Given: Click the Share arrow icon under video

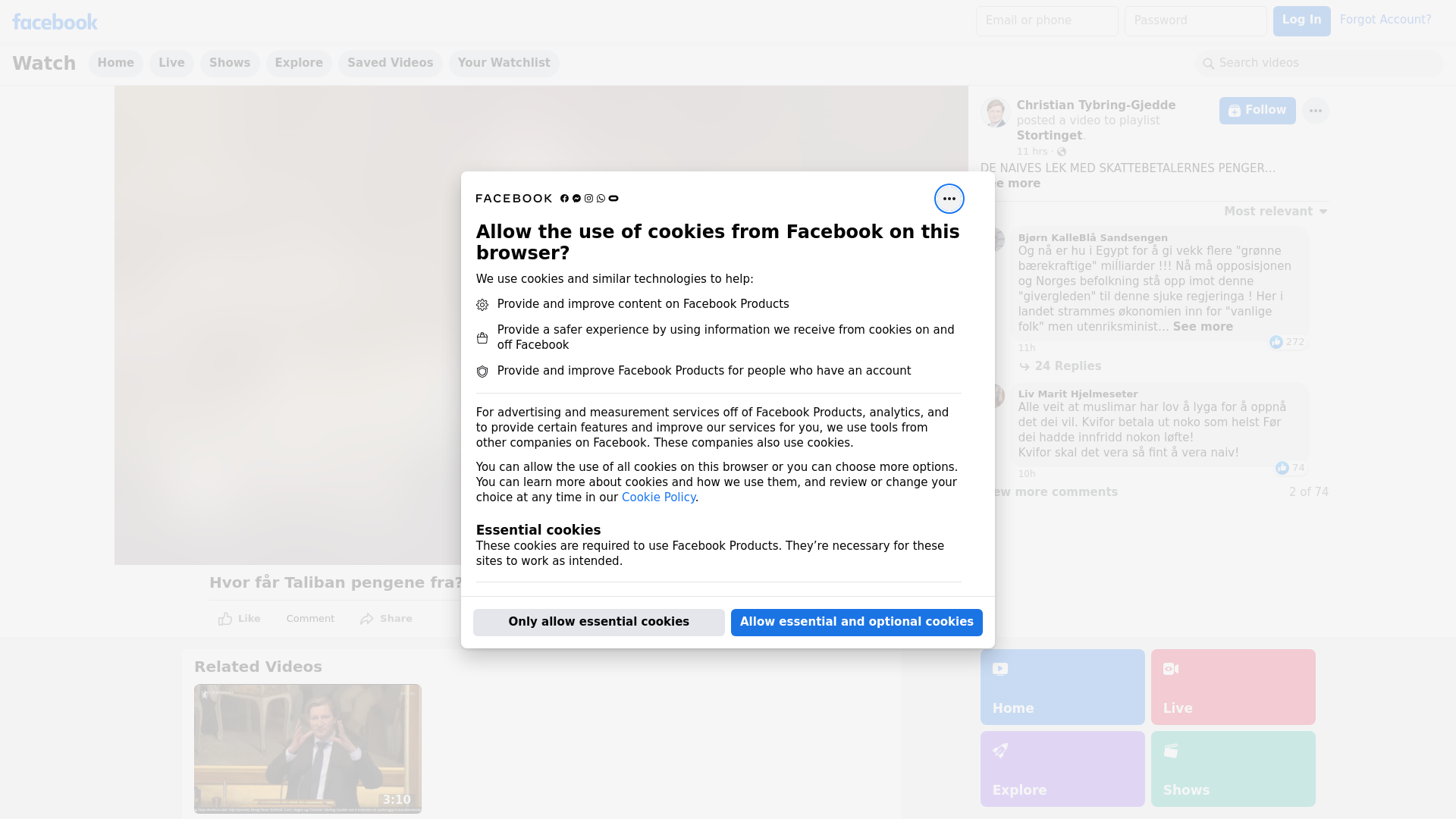Looking at the screenshot, I should (367, 619).
